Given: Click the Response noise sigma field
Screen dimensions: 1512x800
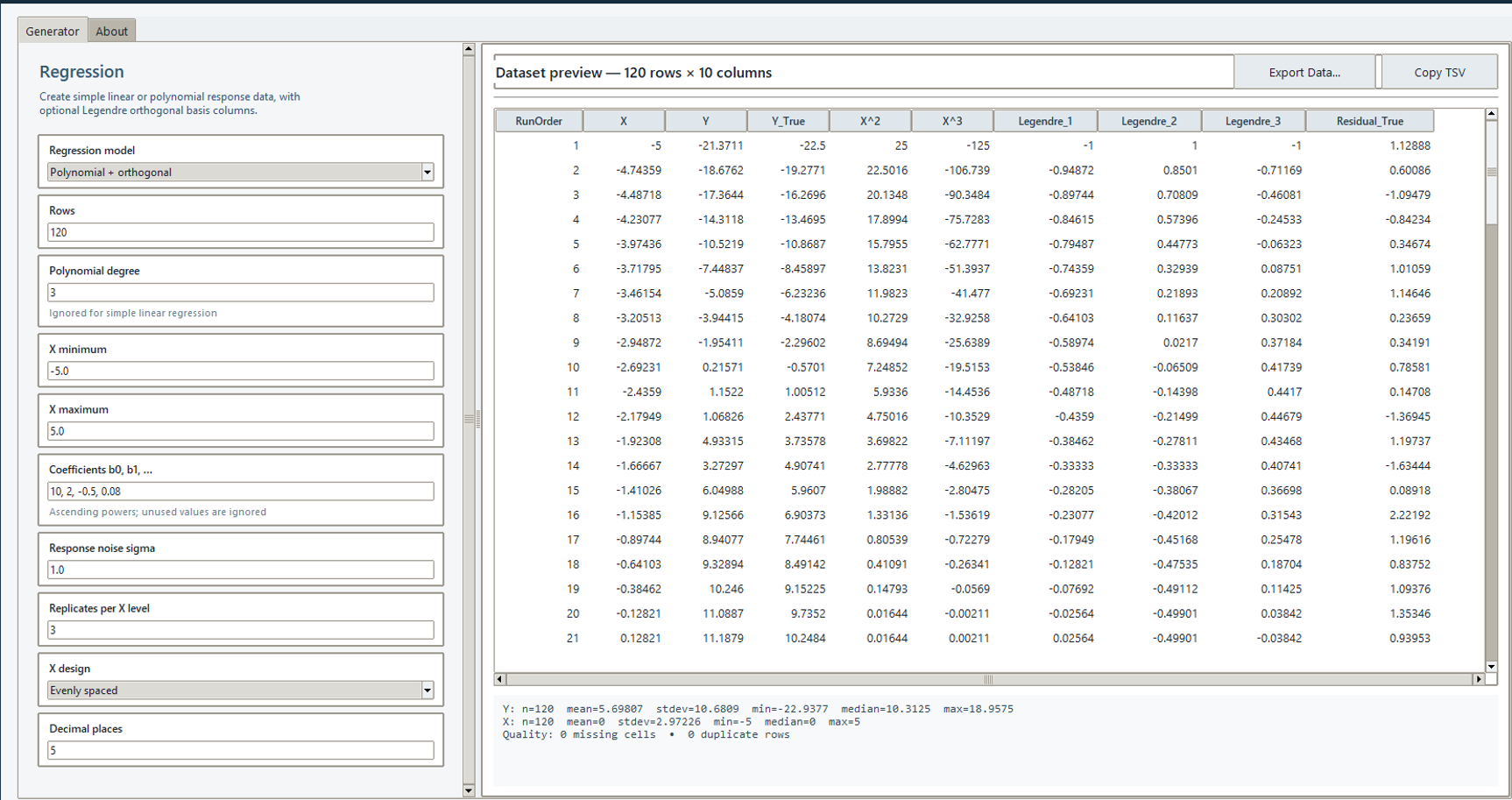Looking at the screenshot, I should (241, 570).
